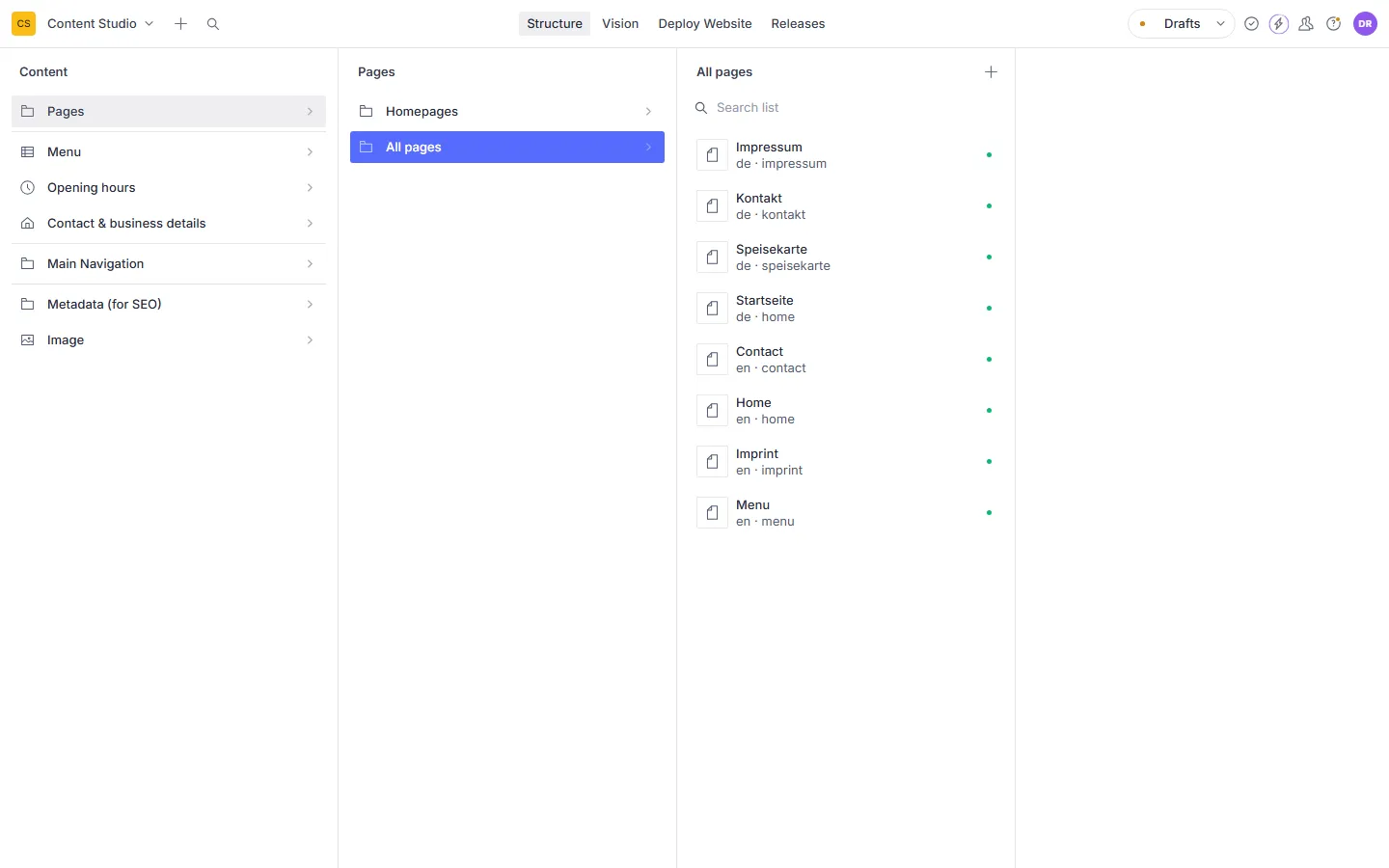Image resolution: width=1389 pixels, height=868 pixels.
Task: Expand the Opening hours chevron
Action: point(310,187)
